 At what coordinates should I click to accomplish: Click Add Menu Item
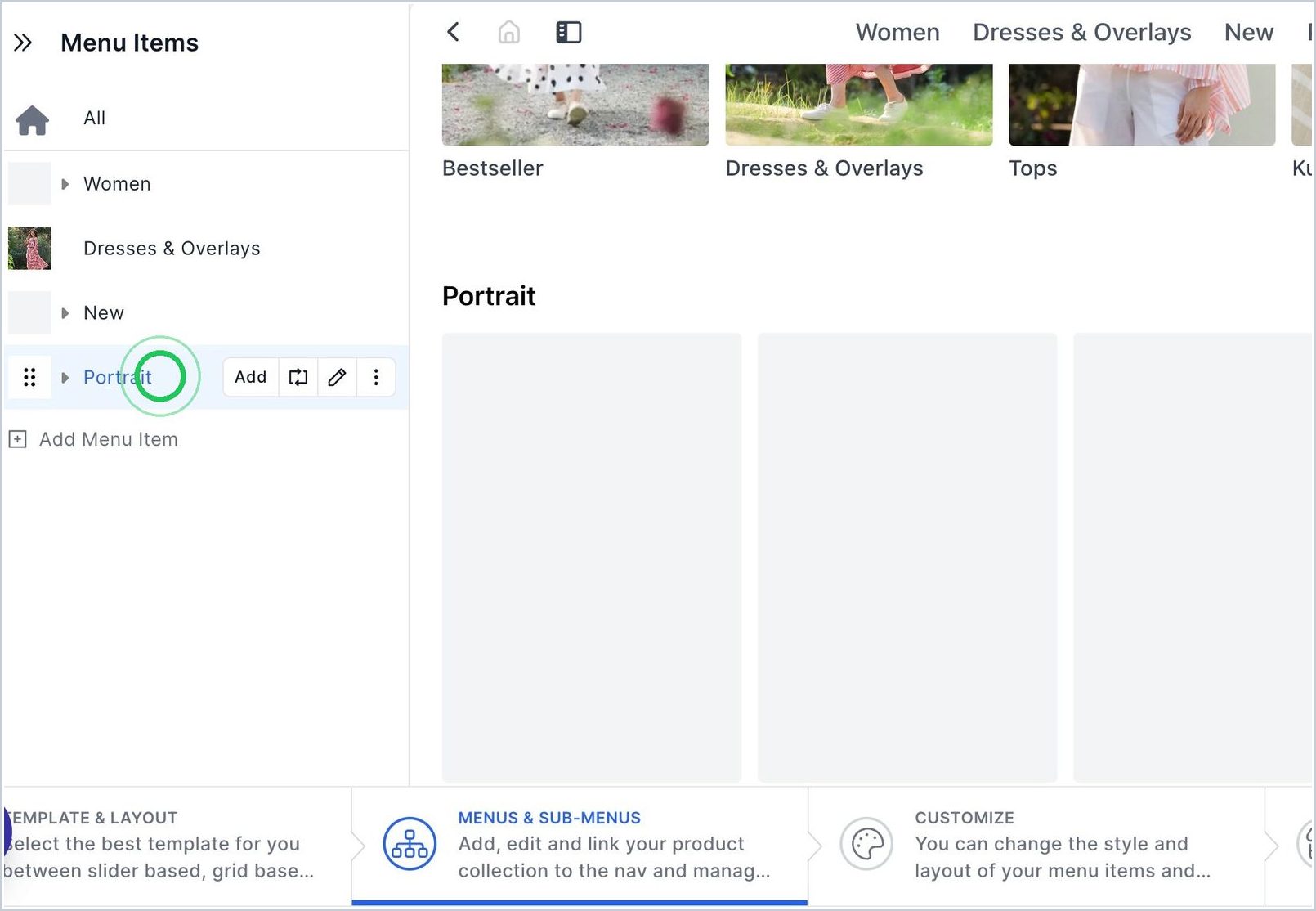pyautogui.click(x=109, y=439)
